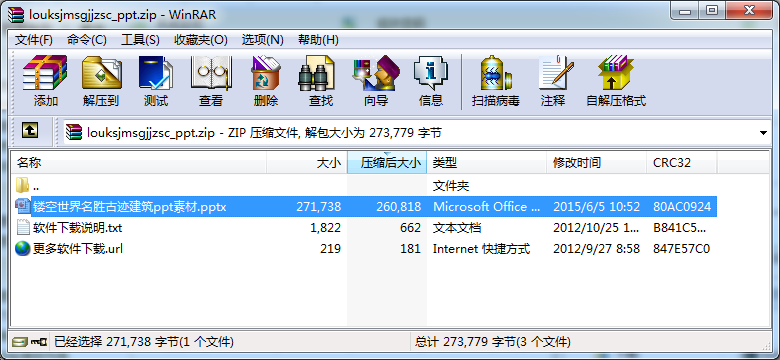The image size is (780, 360).
Task: Select the parent folder '..' icon
Action: click(x=22, y=185)
